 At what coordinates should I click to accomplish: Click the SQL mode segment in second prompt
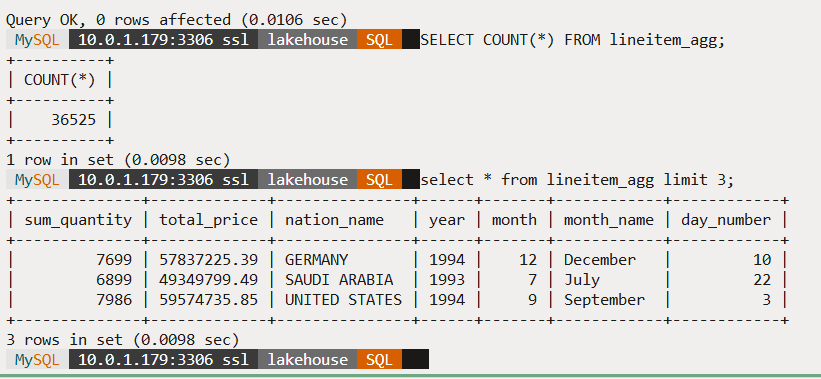(380, 180)
